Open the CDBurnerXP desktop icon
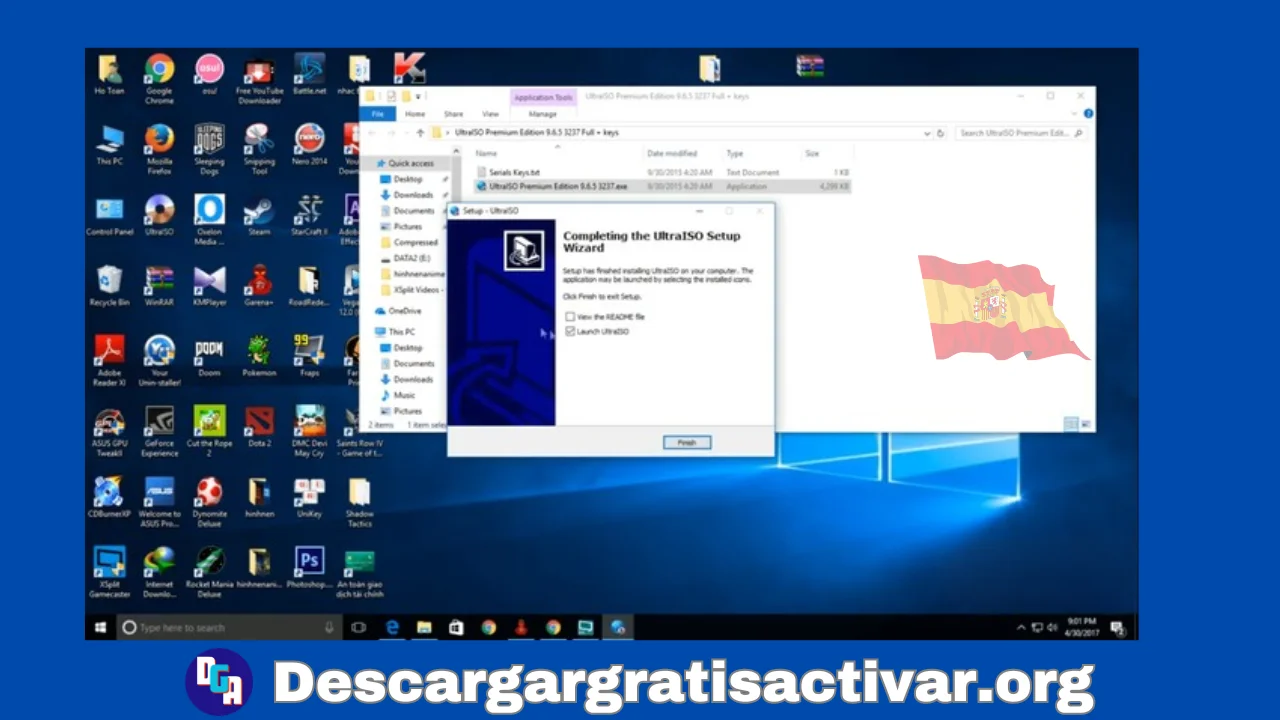The height and width of the screenshot is (720, 1280). pos(109,498)
